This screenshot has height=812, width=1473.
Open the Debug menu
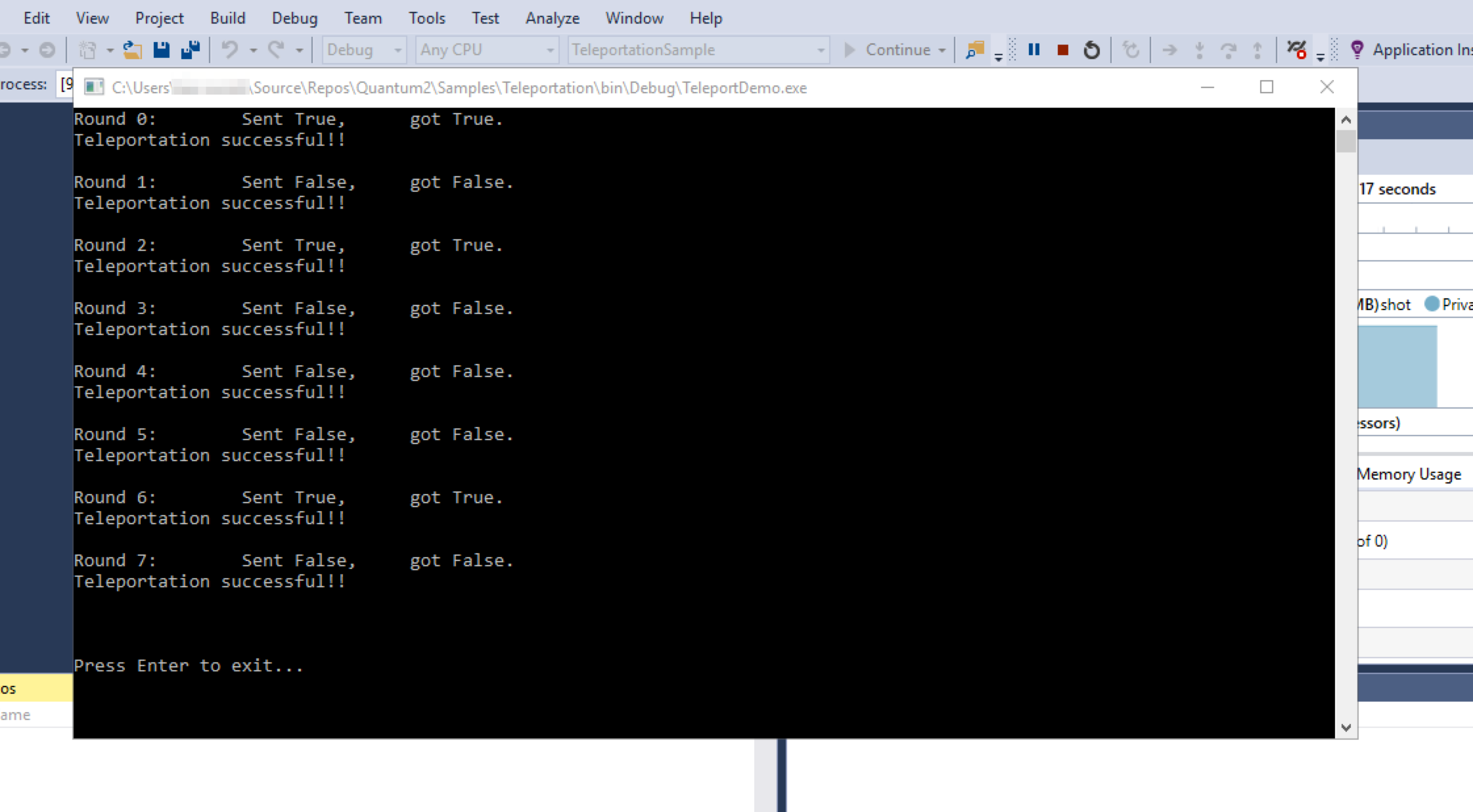[294, 18]
